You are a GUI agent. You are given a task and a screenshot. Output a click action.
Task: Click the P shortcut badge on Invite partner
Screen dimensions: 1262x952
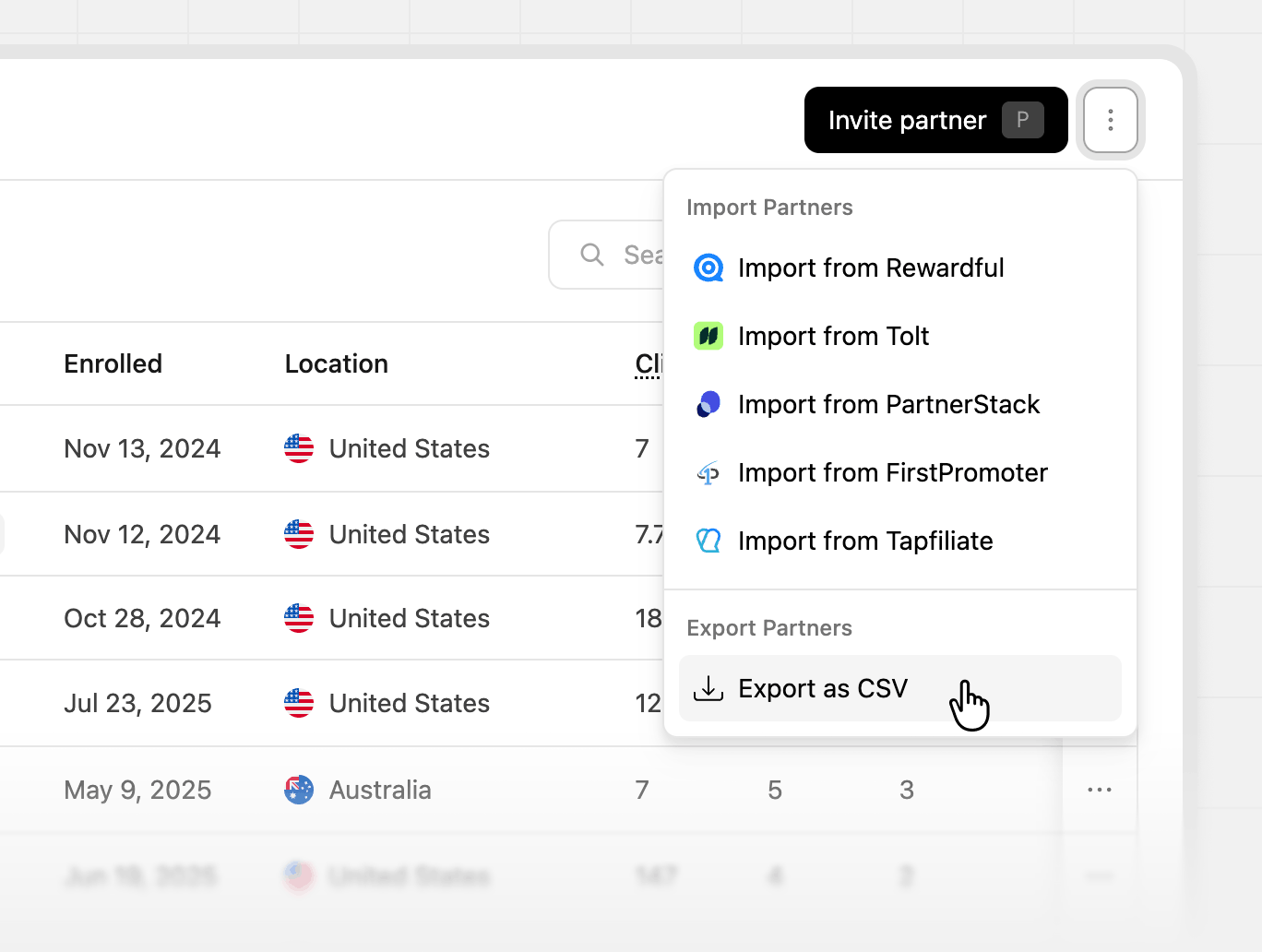point(1023,120)
